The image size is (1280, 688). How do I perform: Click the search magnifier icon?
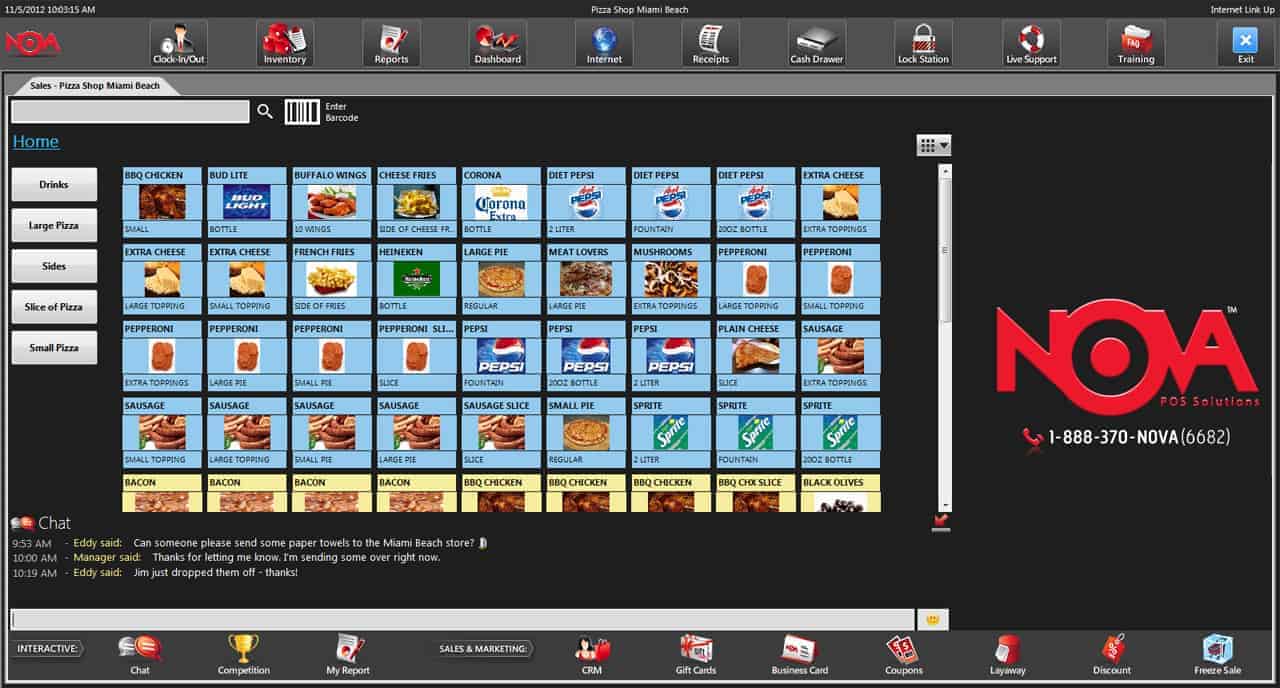[x=265, y=111]
